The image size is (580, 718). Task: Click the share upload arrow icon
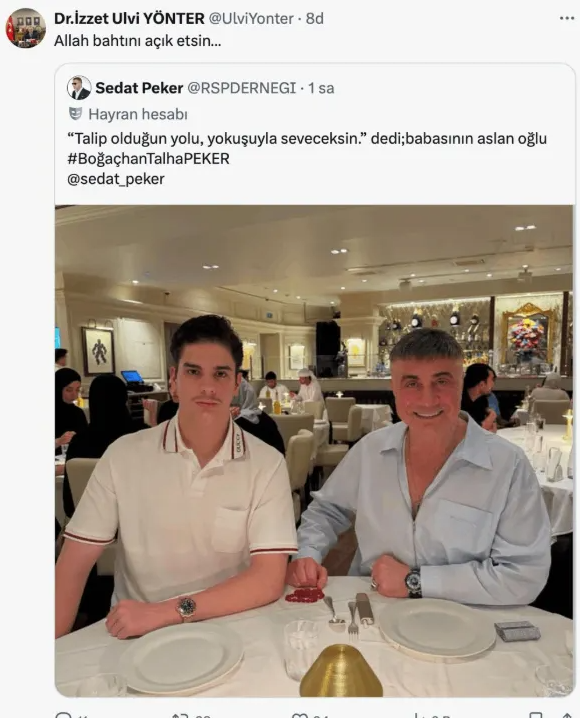coord(567,715)
